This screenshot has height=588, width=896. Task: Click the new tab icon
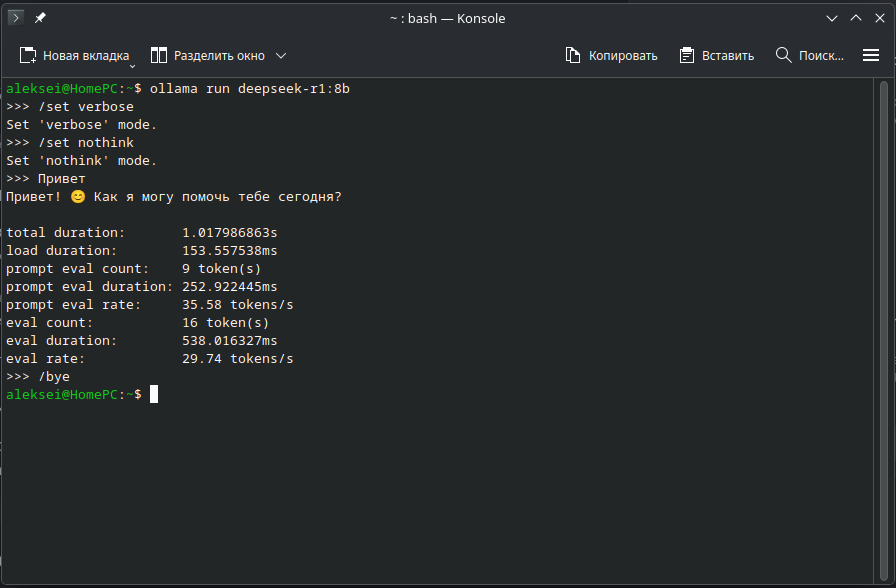tap(28, 55)
